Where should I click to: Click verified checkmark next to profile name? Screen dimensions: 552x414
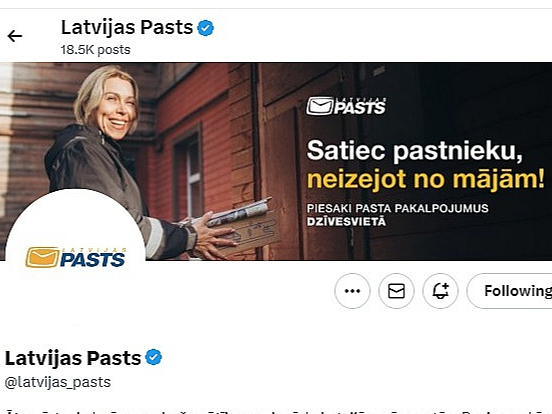click(x=154, y=358)
